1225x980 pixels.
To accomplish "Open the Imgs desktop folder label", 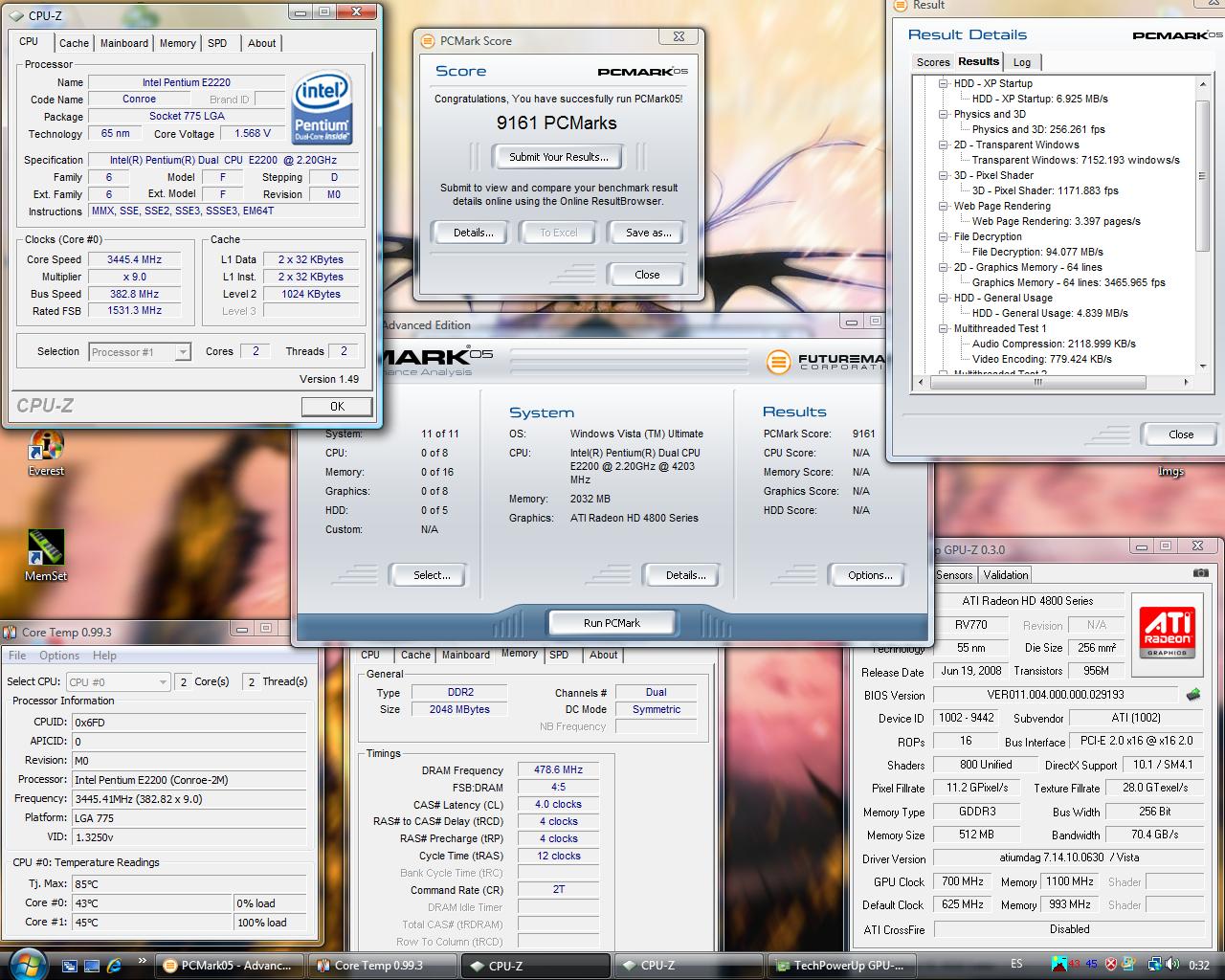I will [x=1170, y=471].
